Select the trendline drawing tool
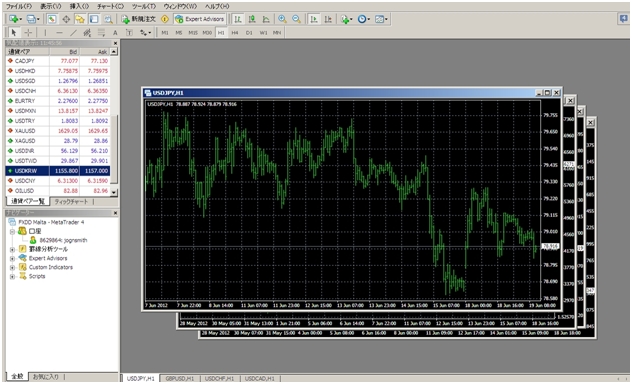 (73, 33)
